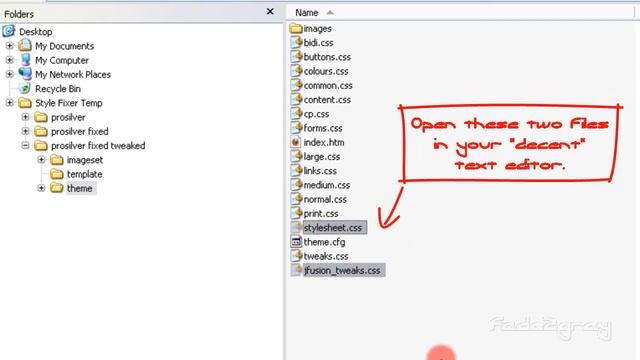Select the file name 'print.css'
The height and width of the screenshot is (360, 640).
pos(321,213)
